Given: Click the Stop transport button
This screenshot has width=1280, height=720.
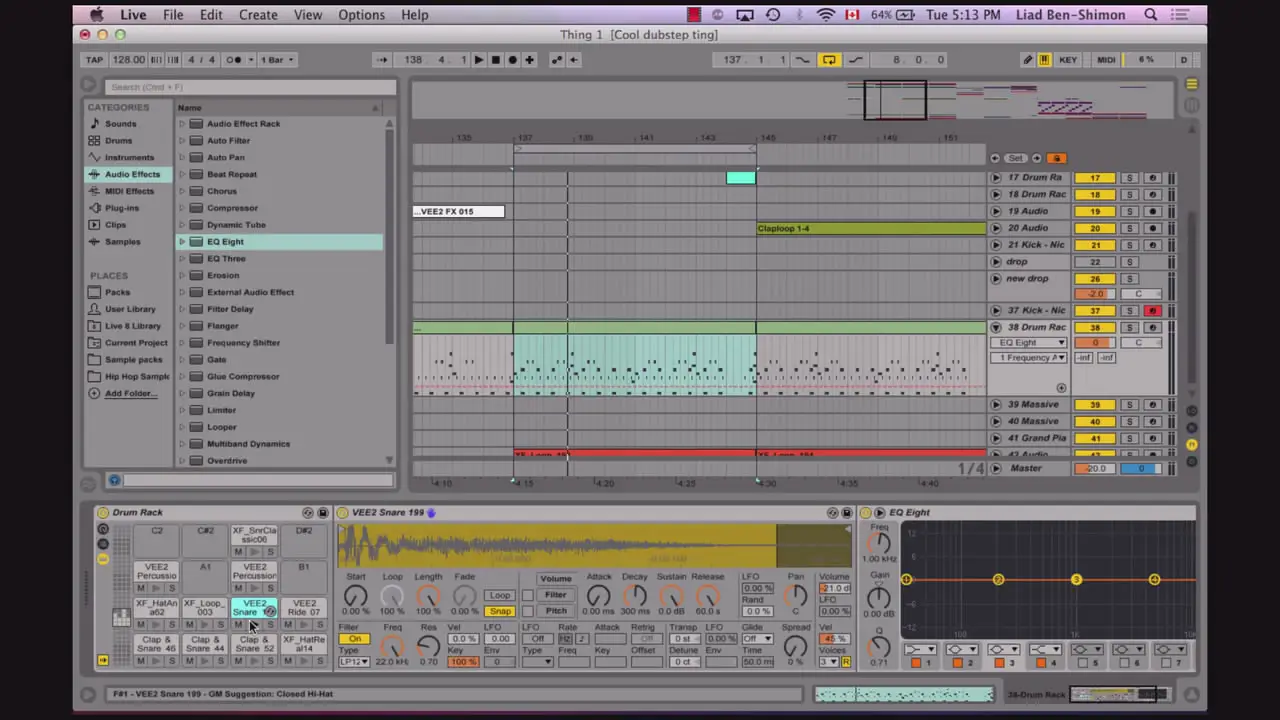Looking at the screenshot, I should click(x=495, y=60).
